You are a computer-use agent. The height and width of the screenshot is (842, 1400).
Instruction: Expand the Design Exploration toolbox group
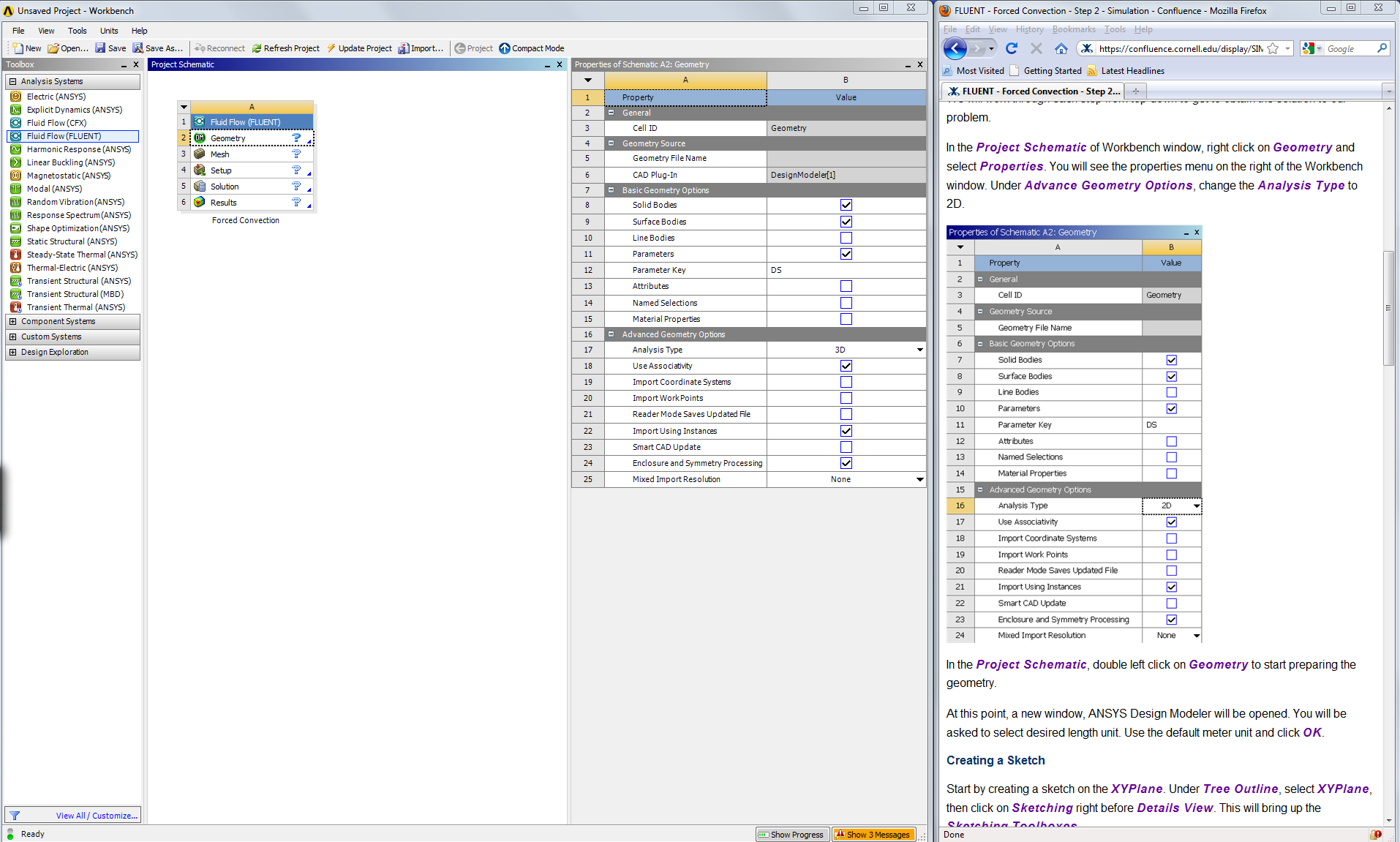point(12,352)
